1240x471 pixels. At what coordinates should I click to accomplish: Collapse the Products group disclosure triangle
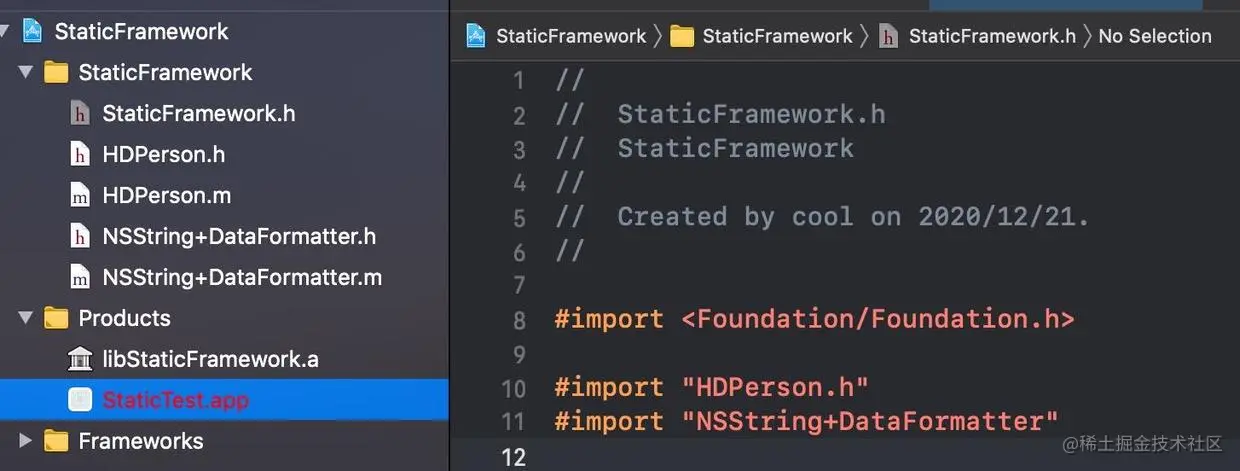[26, 318]
